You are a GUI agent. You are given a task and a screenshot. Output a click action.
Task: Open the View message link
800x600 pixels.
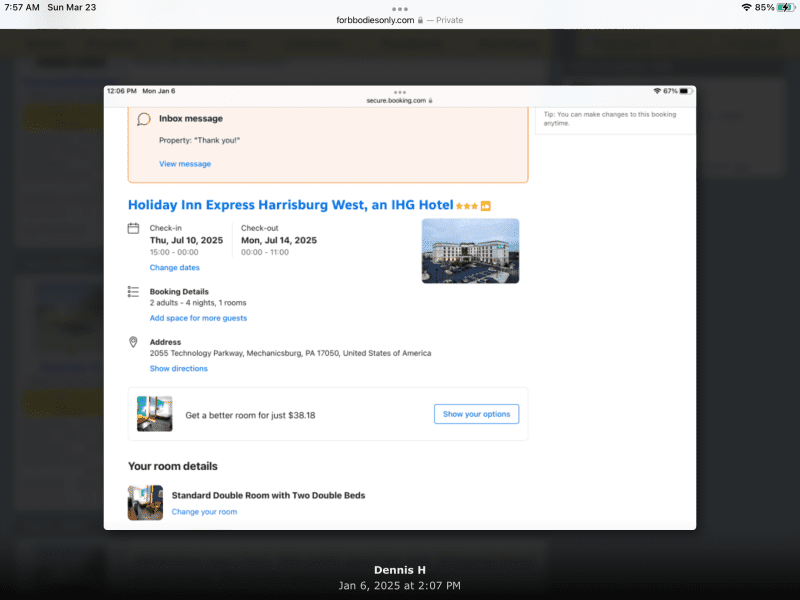185,164
